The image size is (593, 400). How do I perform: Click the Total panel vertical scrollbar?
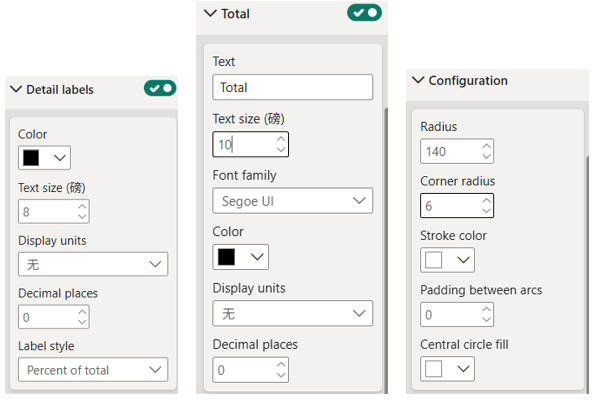[386, 250]
